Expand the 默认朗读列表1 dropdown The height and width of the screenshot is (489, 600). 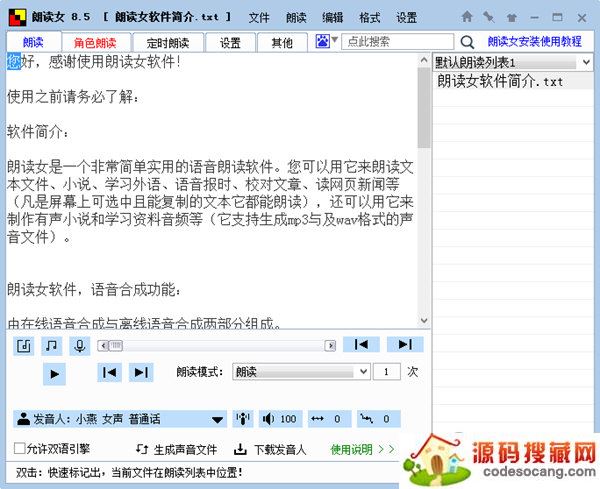586,62
